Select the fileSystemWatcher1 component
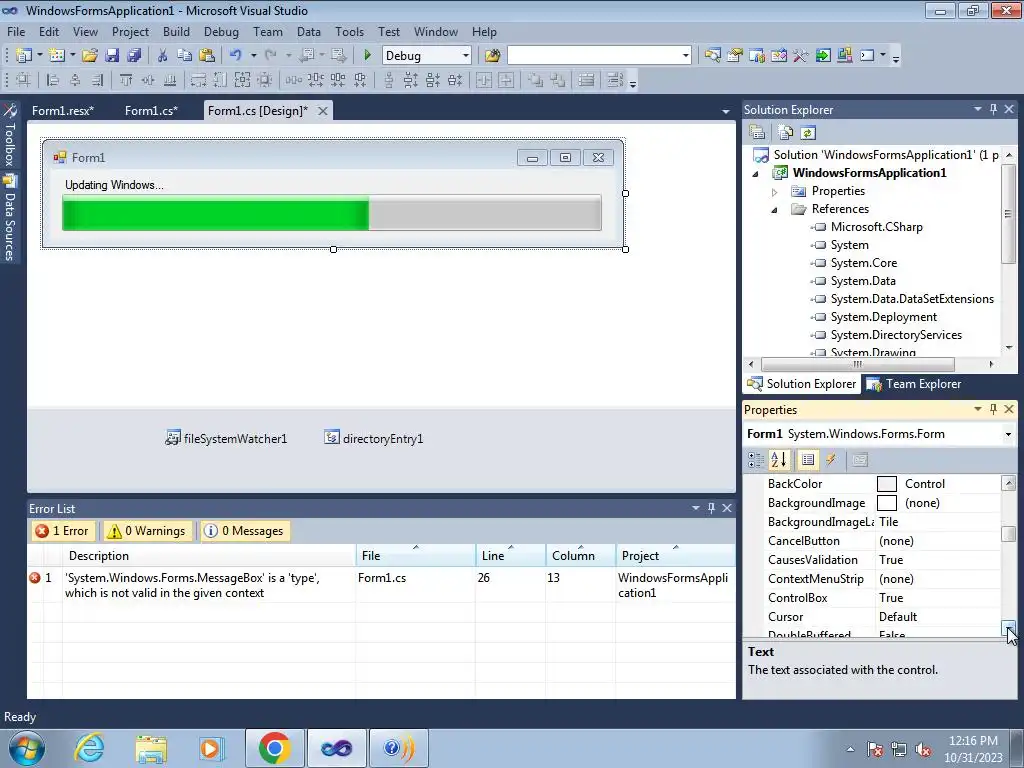1024x768 pixels. [226, 438]
